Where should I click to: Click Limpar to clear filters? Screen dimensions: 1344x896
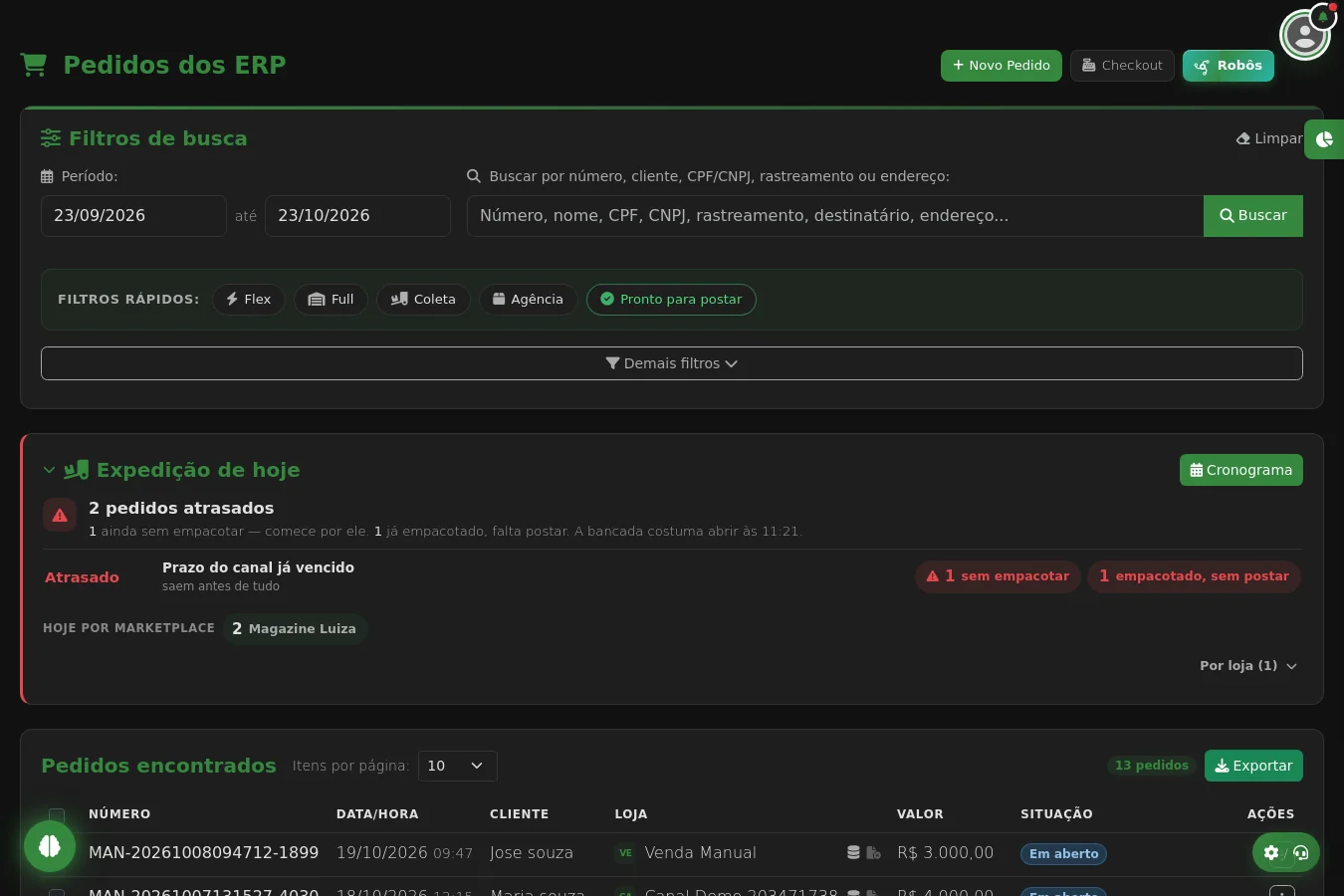[x=1269, y=138]
